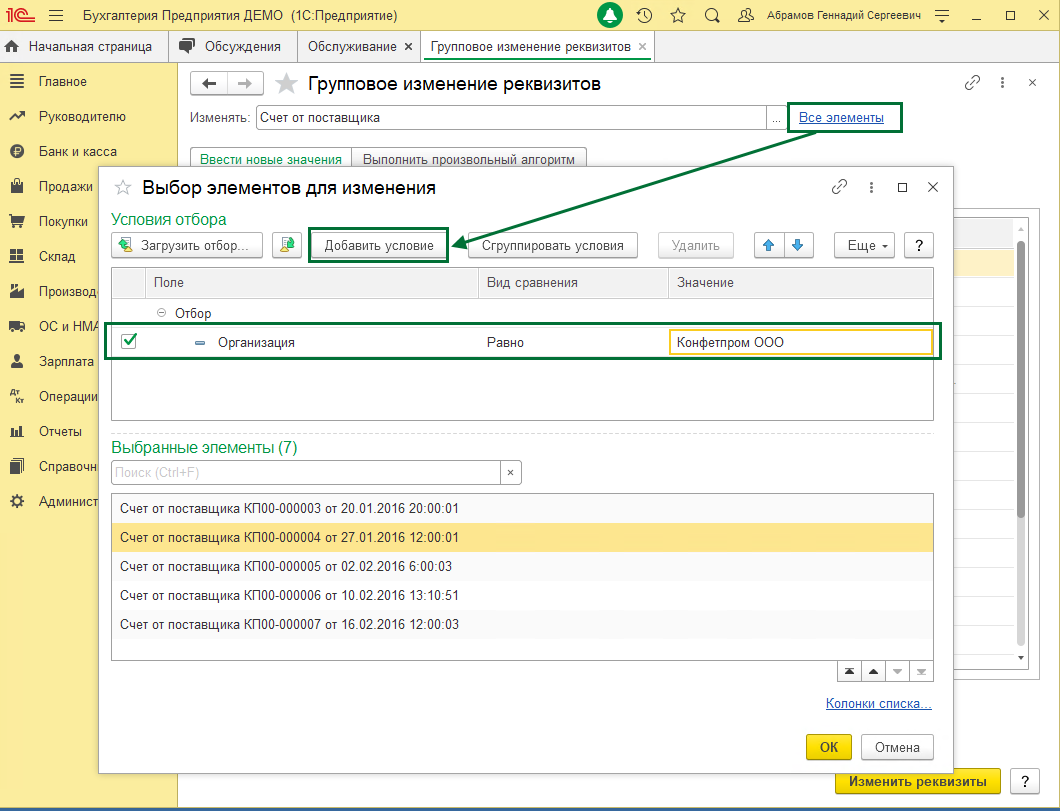Click the search magnifier icon

[711, 16]
